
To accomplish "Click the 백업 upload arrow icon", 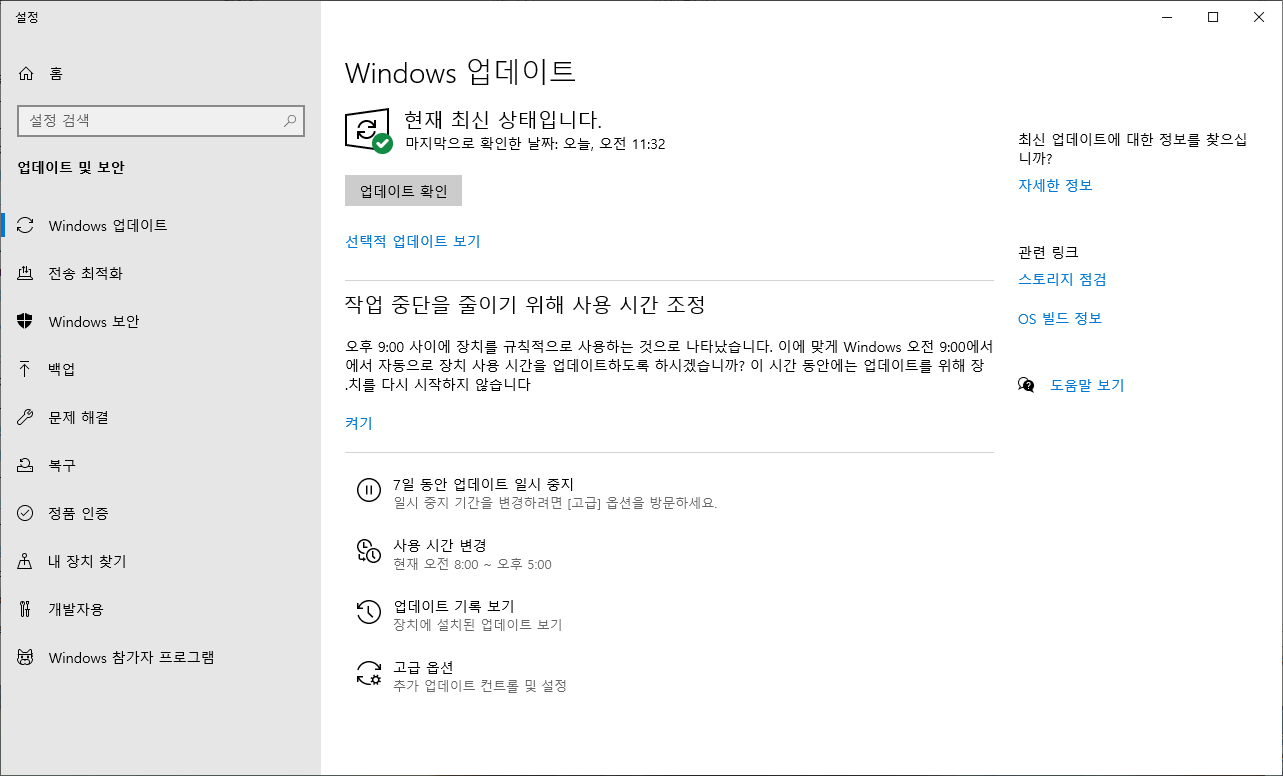I will [x=26, y=370].
